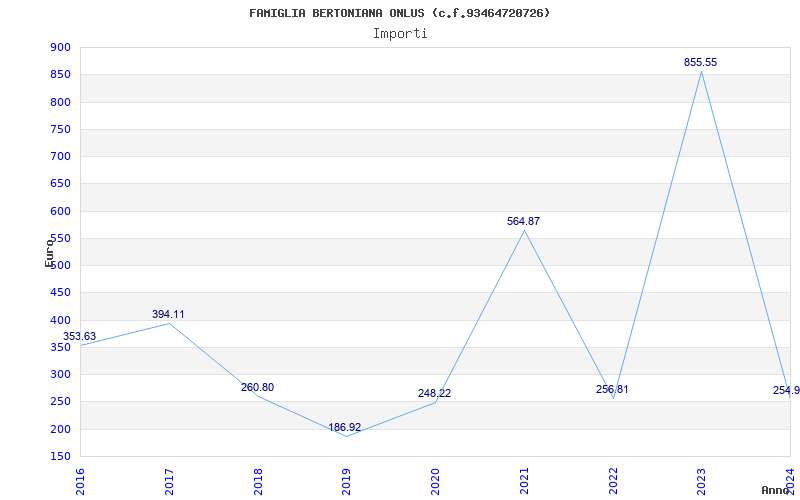Click the 855.55 maximum value label

700,62
